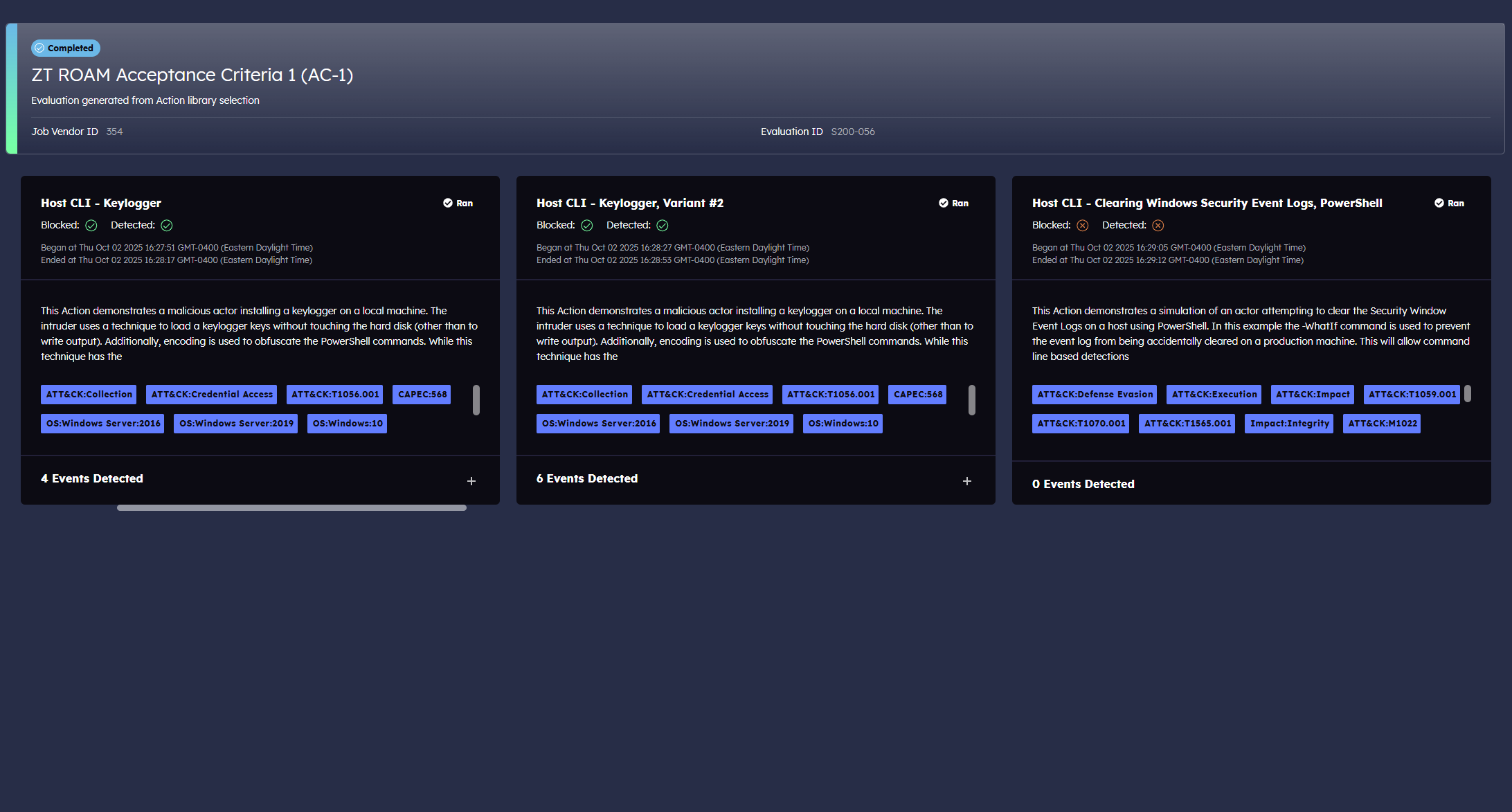
Task: Click Detected orange X on Clearing Logs card
Action: pyautogui.click(x=1158, y=226)
